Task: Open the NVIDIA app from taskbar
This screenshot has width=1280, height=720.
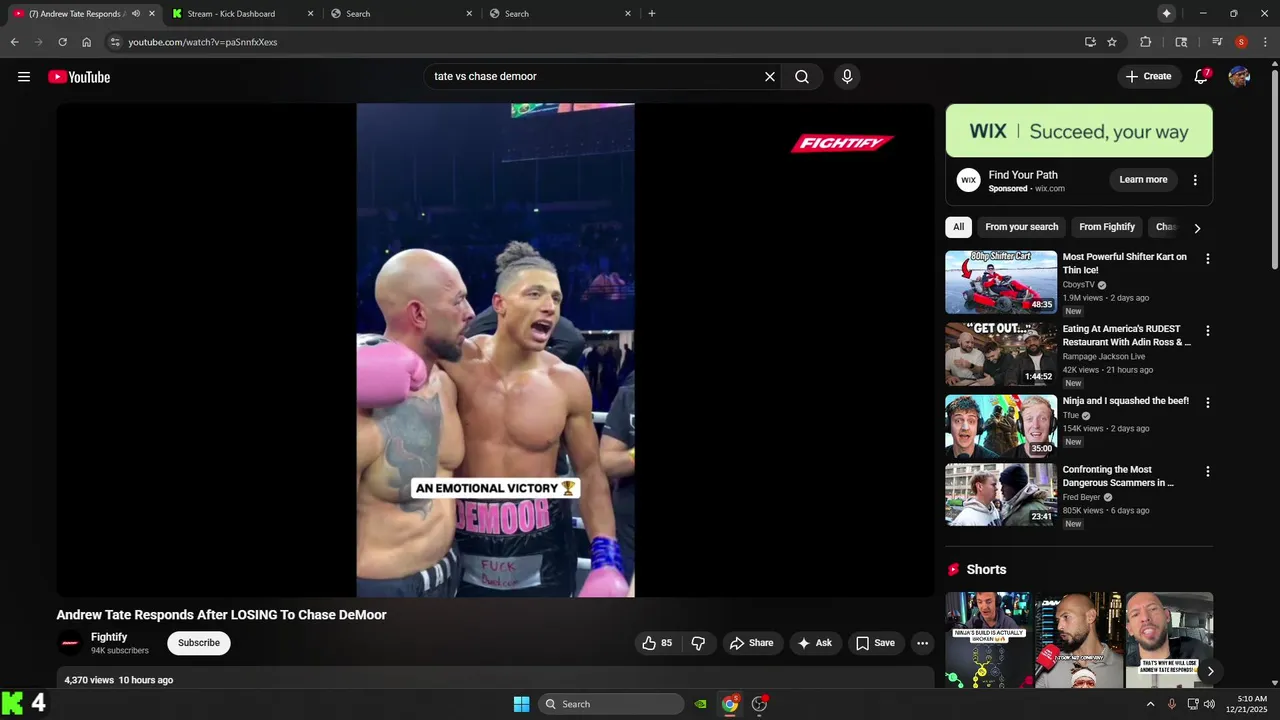Action: pos(701,704)
